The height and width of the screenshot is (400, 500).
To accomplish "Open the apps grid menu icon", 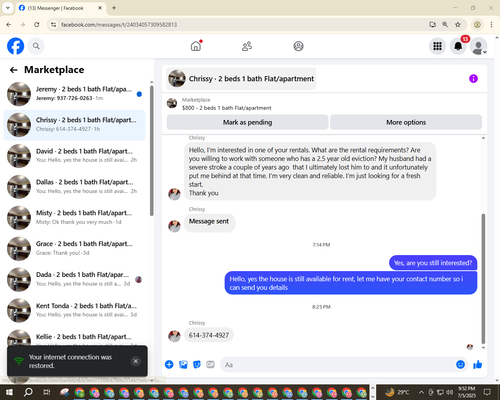I will 437,46.
